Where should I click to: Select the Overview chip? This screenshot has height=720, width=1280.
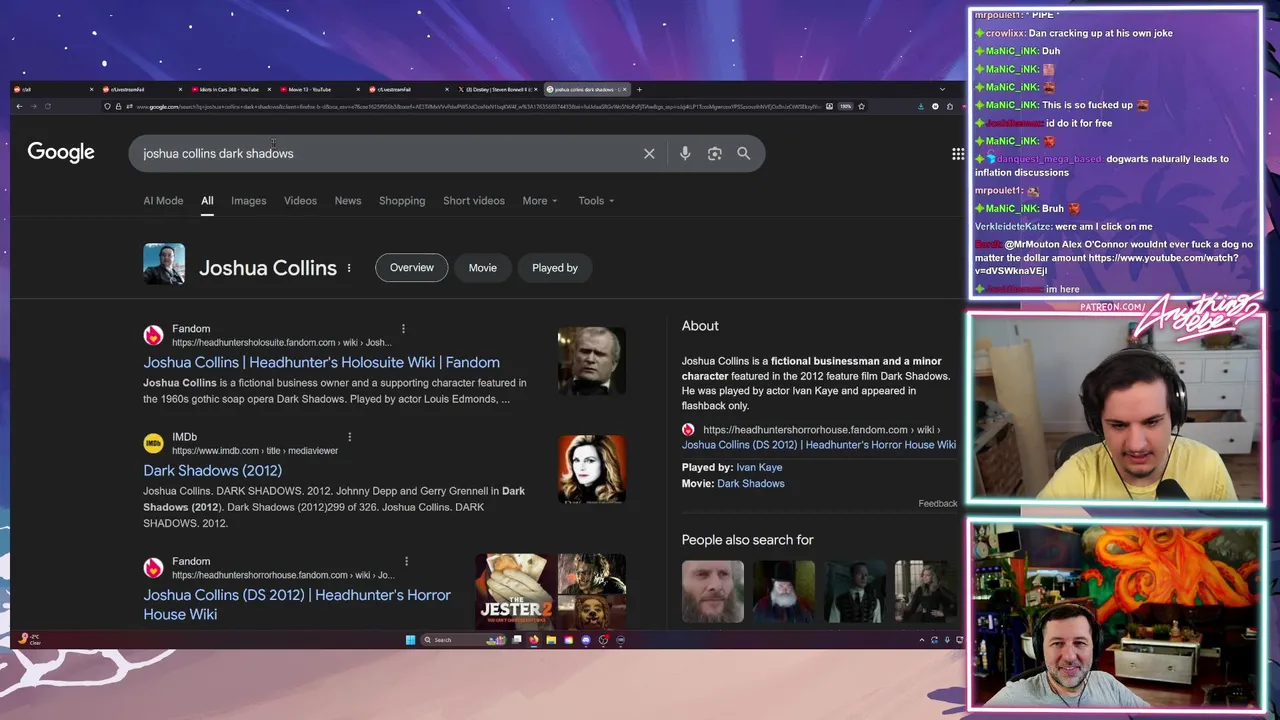click(412, 268)
